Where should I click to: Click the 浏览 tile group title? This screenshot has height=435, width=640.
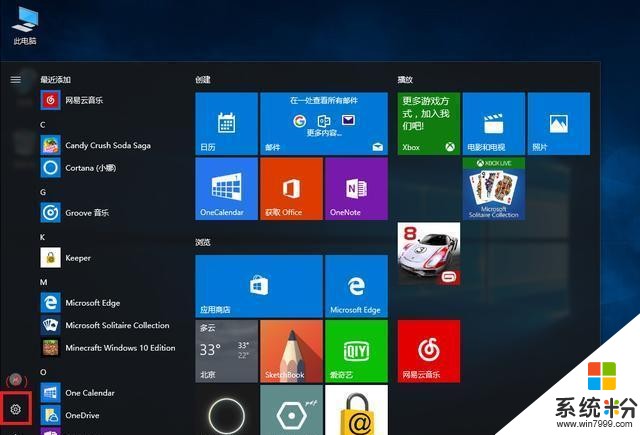203,242
